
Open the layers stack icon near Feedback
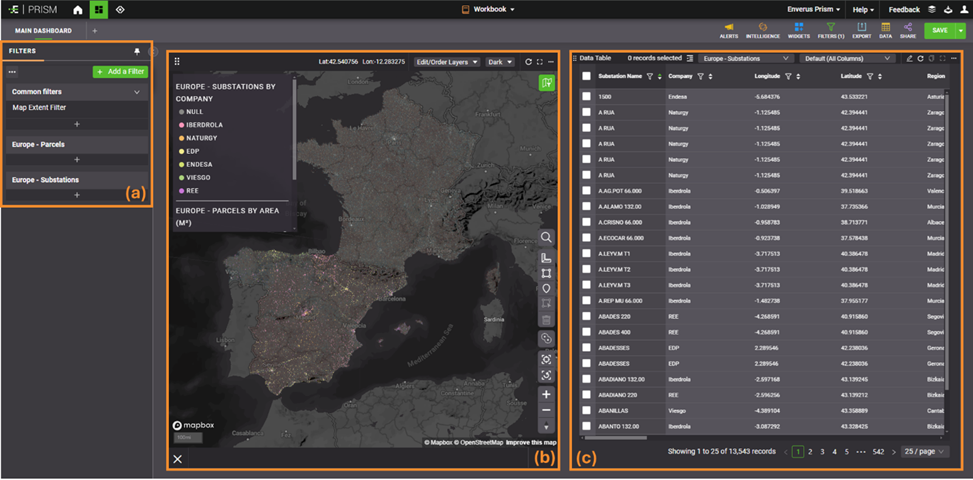pyautogui.click(x=931, y=9)
